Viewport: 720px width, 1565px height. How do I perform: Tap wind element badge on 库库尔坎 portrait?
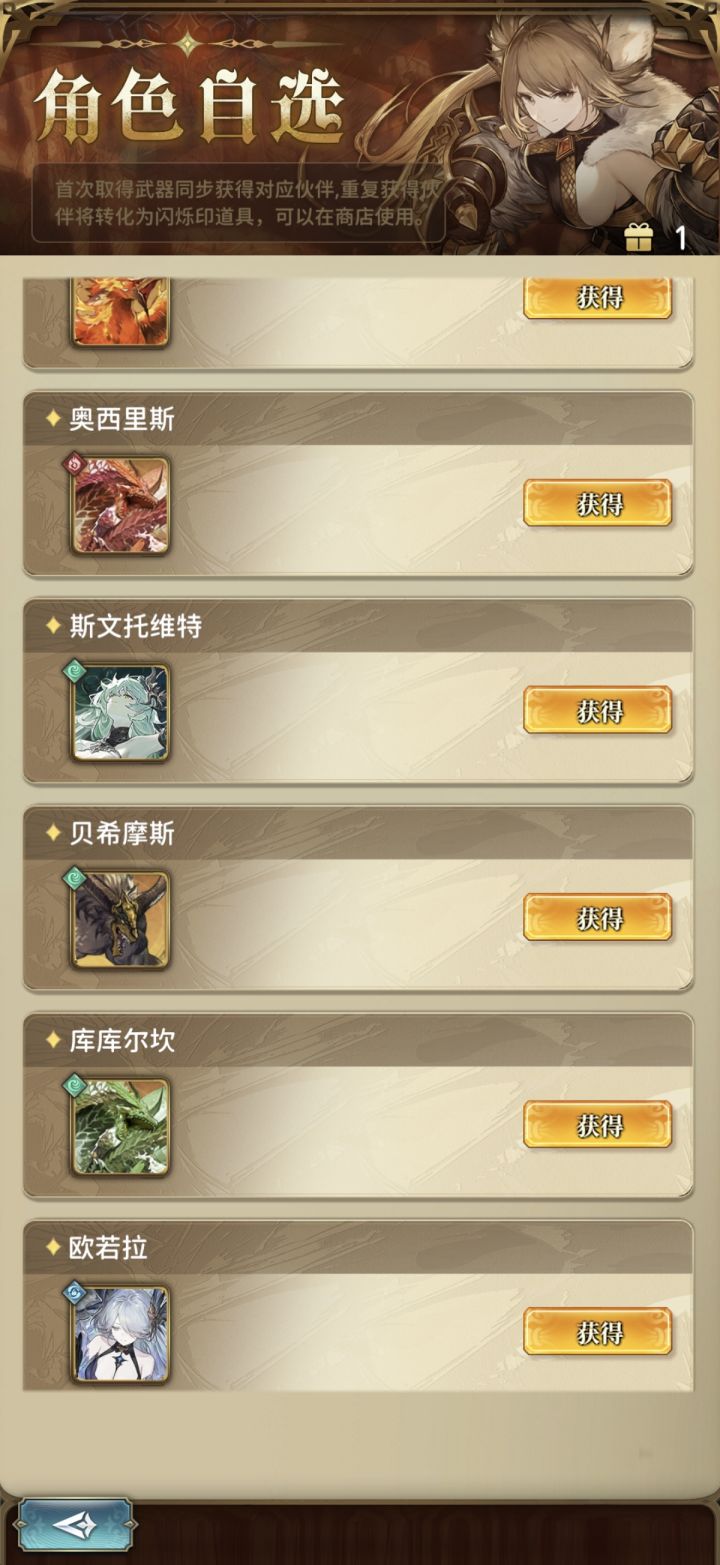coord(76,1085)
